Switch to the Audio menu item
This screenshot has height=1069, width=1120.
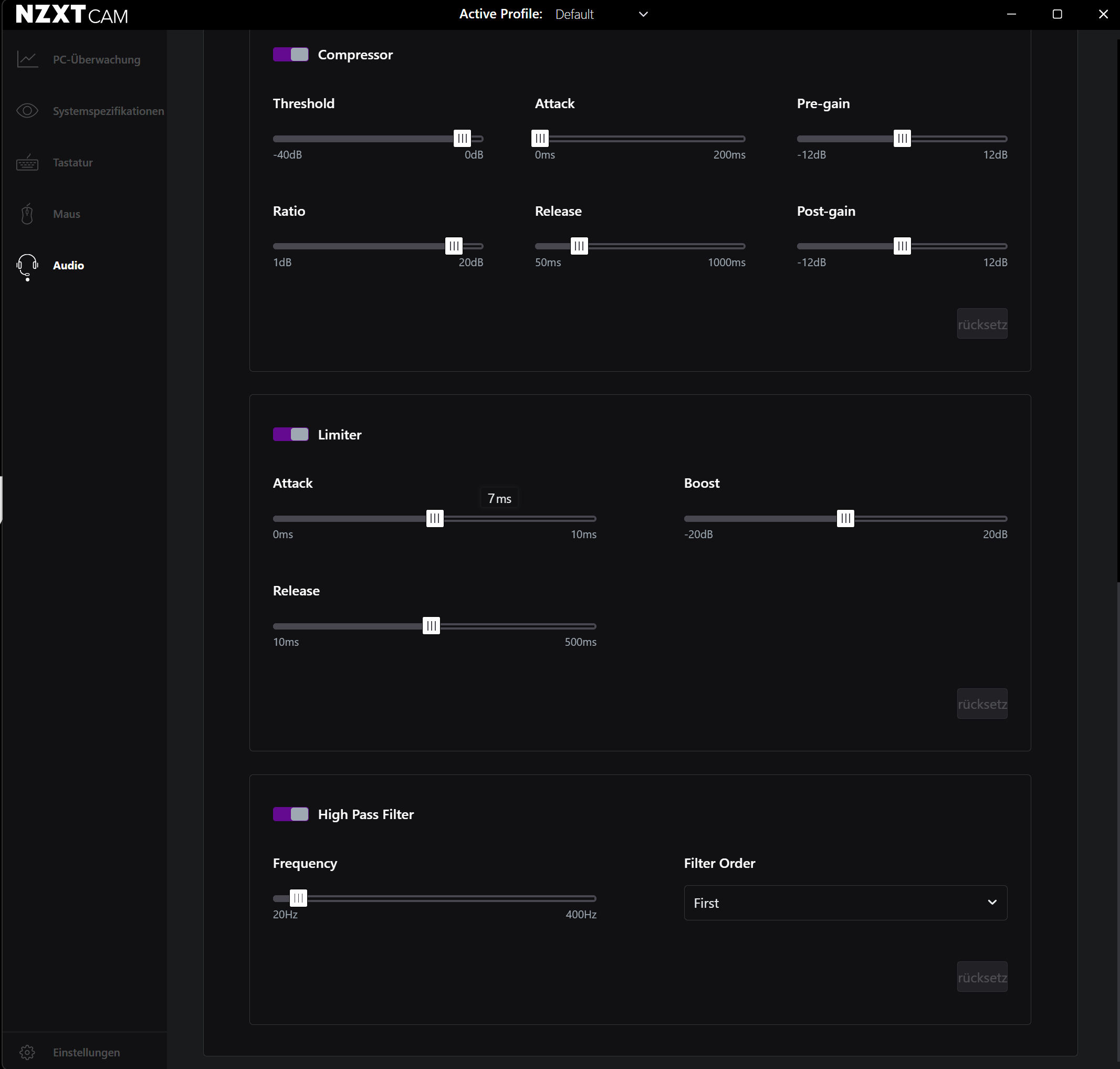(x=68, y=266)
